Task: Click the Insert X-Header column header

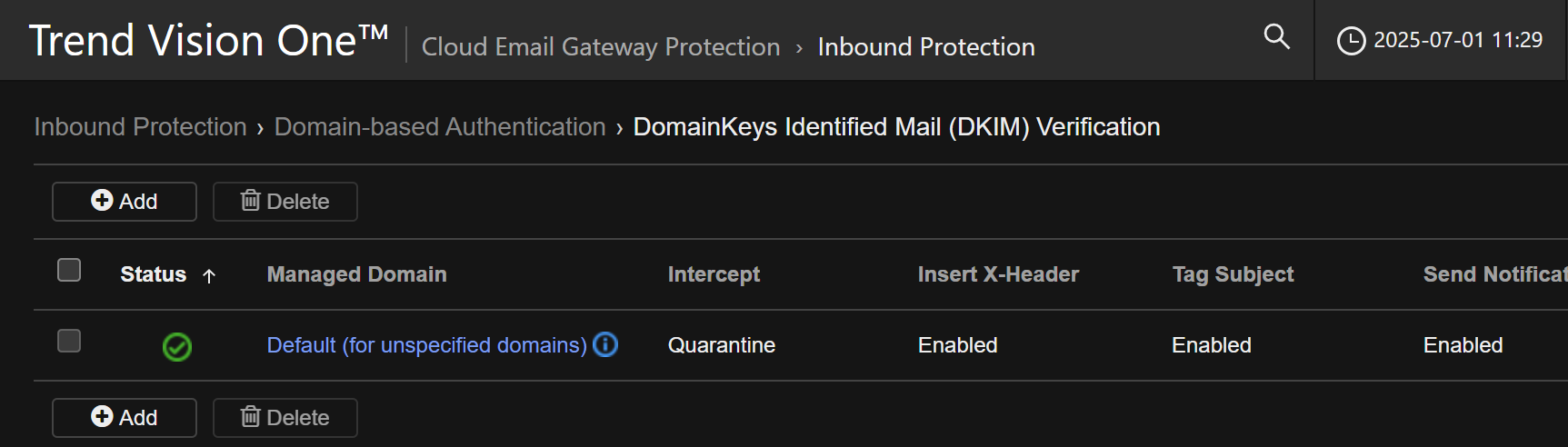Action: click(x=998, y=274)
